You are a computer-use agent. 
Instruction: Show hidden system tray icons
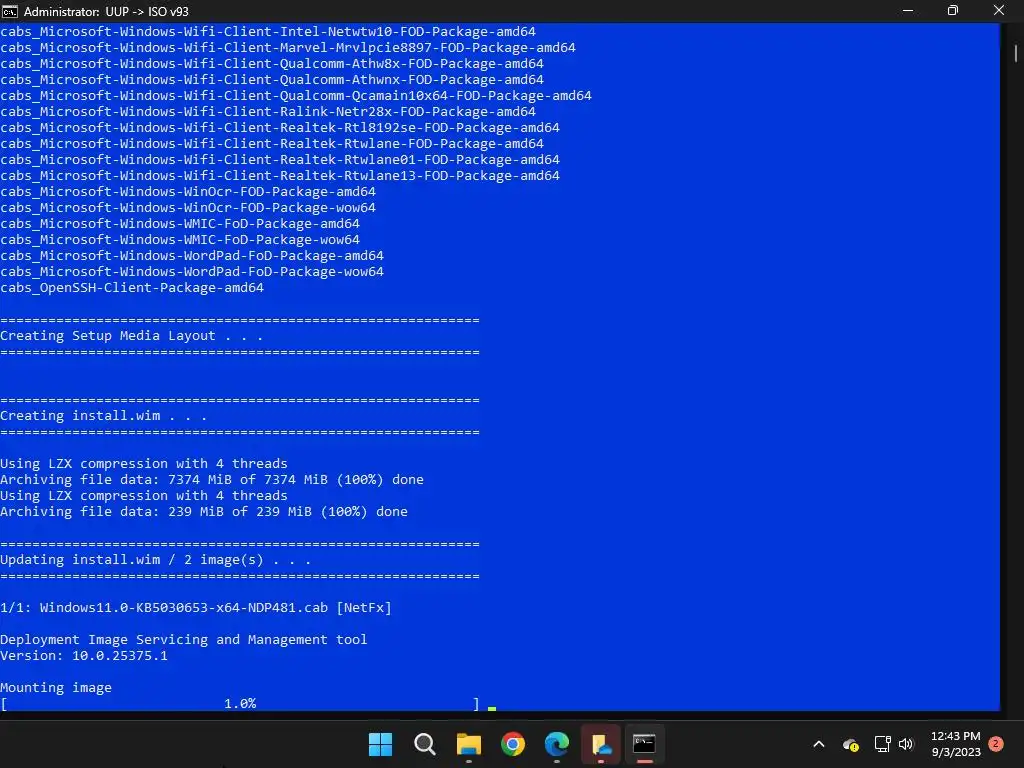[818, 744]
